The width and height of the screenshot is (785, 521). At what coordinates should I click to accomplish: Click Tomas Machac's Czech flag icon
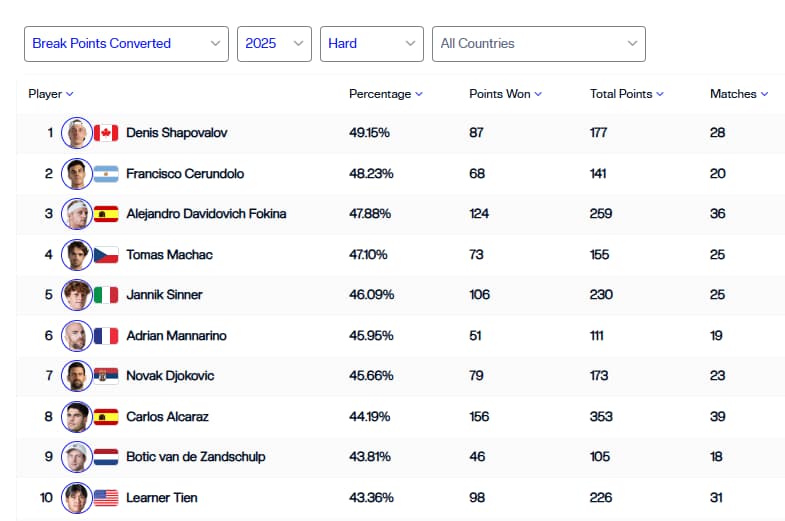(x=106, y=255)
